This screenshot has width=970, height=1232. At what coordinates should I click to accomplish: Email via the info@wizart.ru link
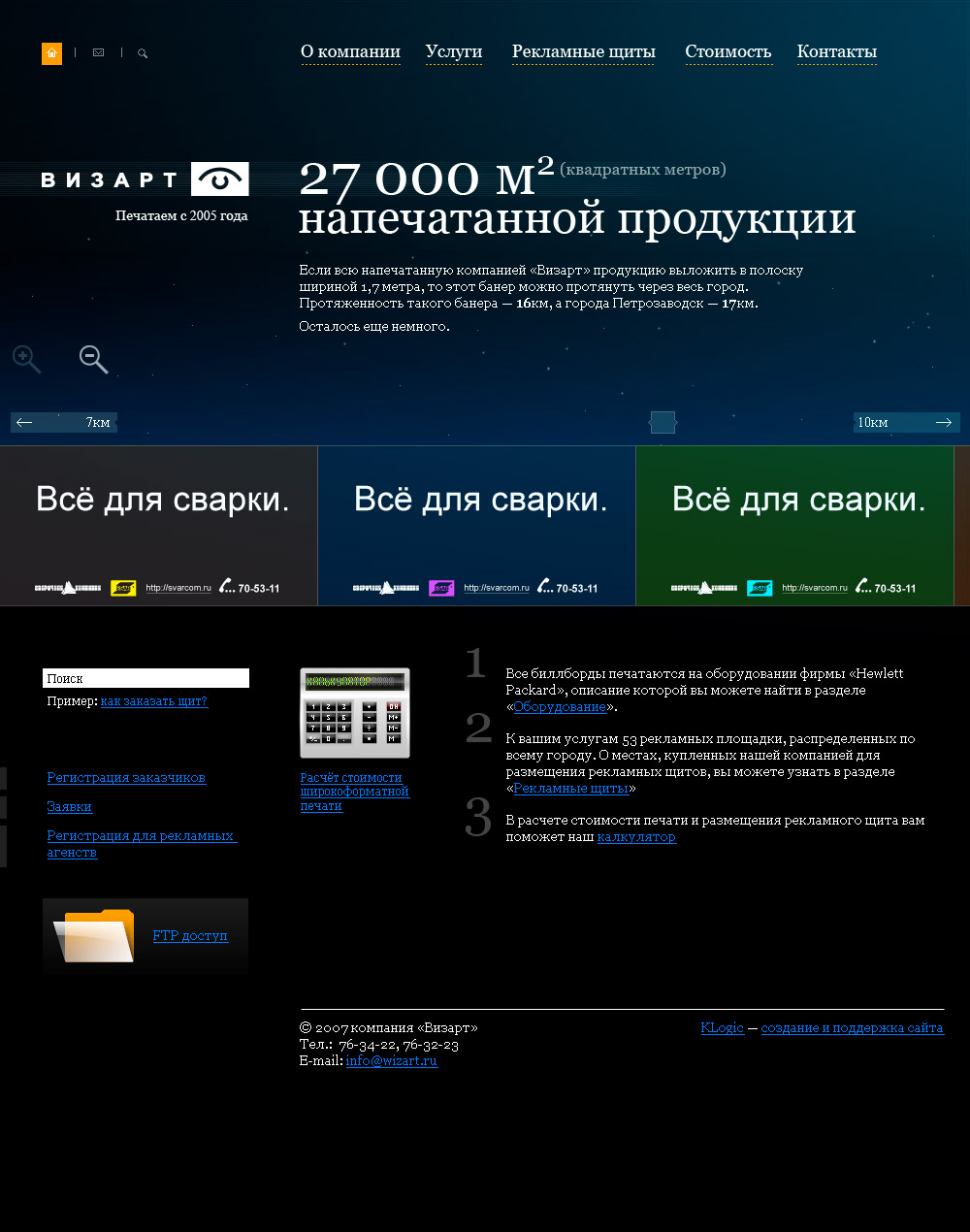click(391, 1060)
